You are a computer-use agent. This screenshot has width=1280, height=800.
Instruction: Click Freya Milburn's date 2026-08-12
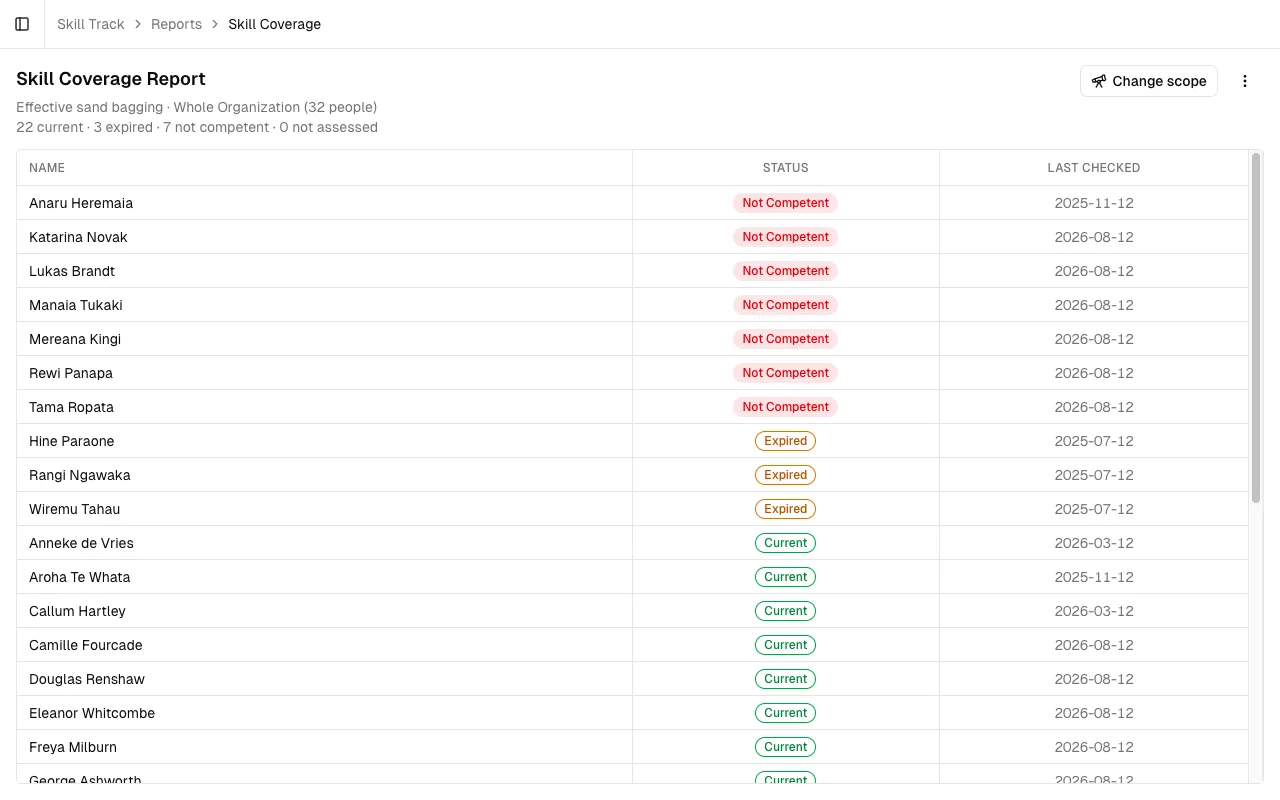coord(1094,747)
